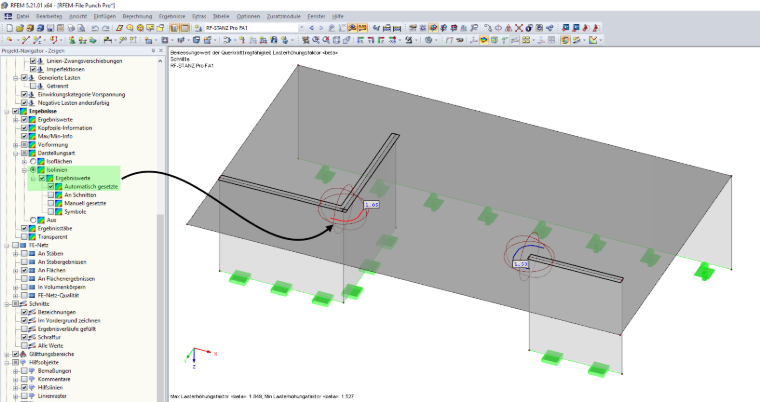Select the Gültungsbereiche tree item

(51, 354)
